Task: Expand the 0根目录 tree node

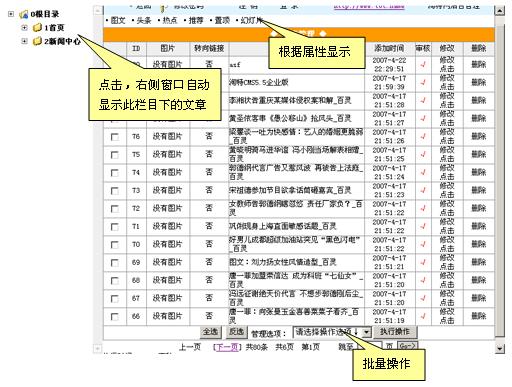Action: [x=11, y=14]
